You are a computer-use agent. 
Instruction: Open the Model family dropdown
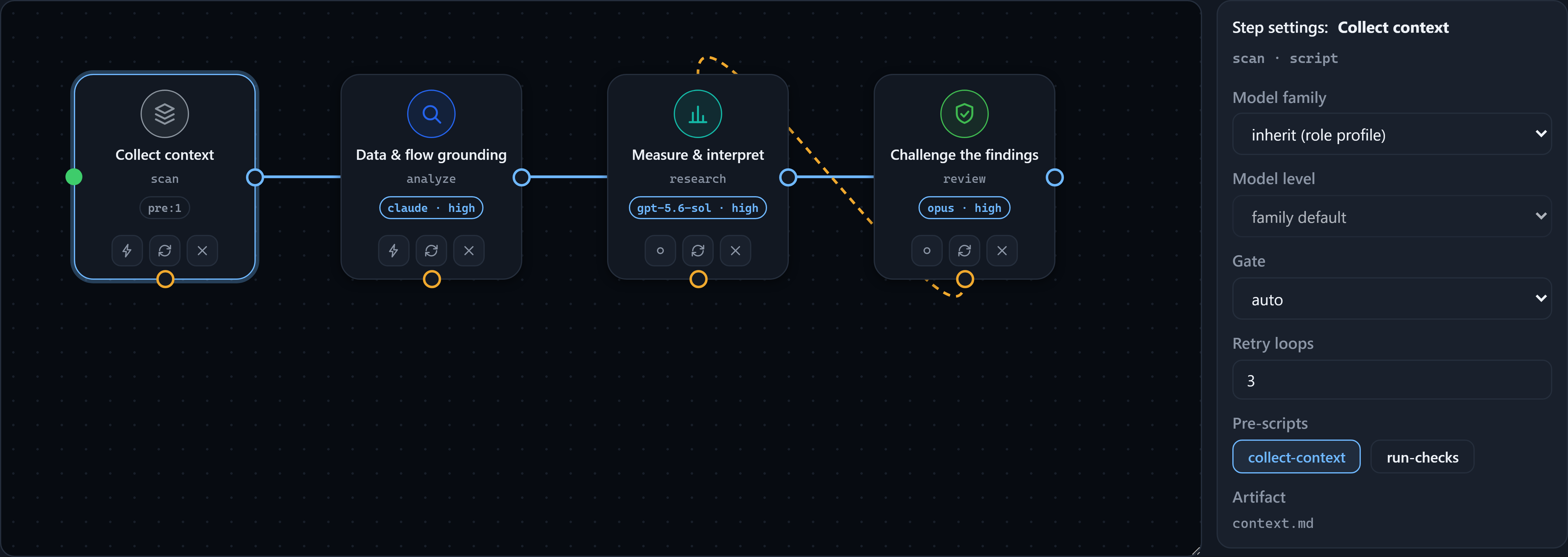coord(1391,134)
